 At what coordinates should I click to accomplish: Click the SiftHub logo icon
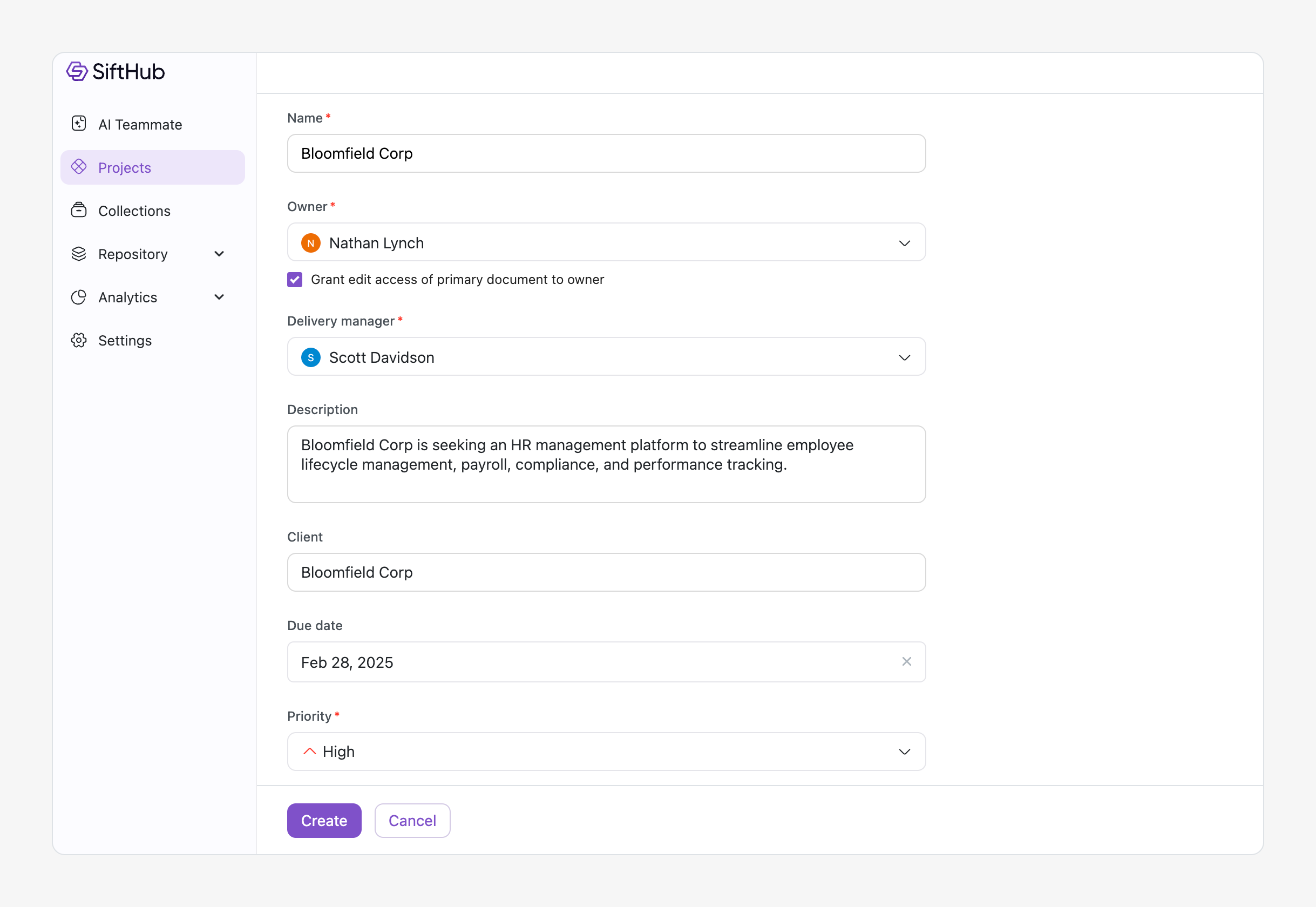coord(77,72)
